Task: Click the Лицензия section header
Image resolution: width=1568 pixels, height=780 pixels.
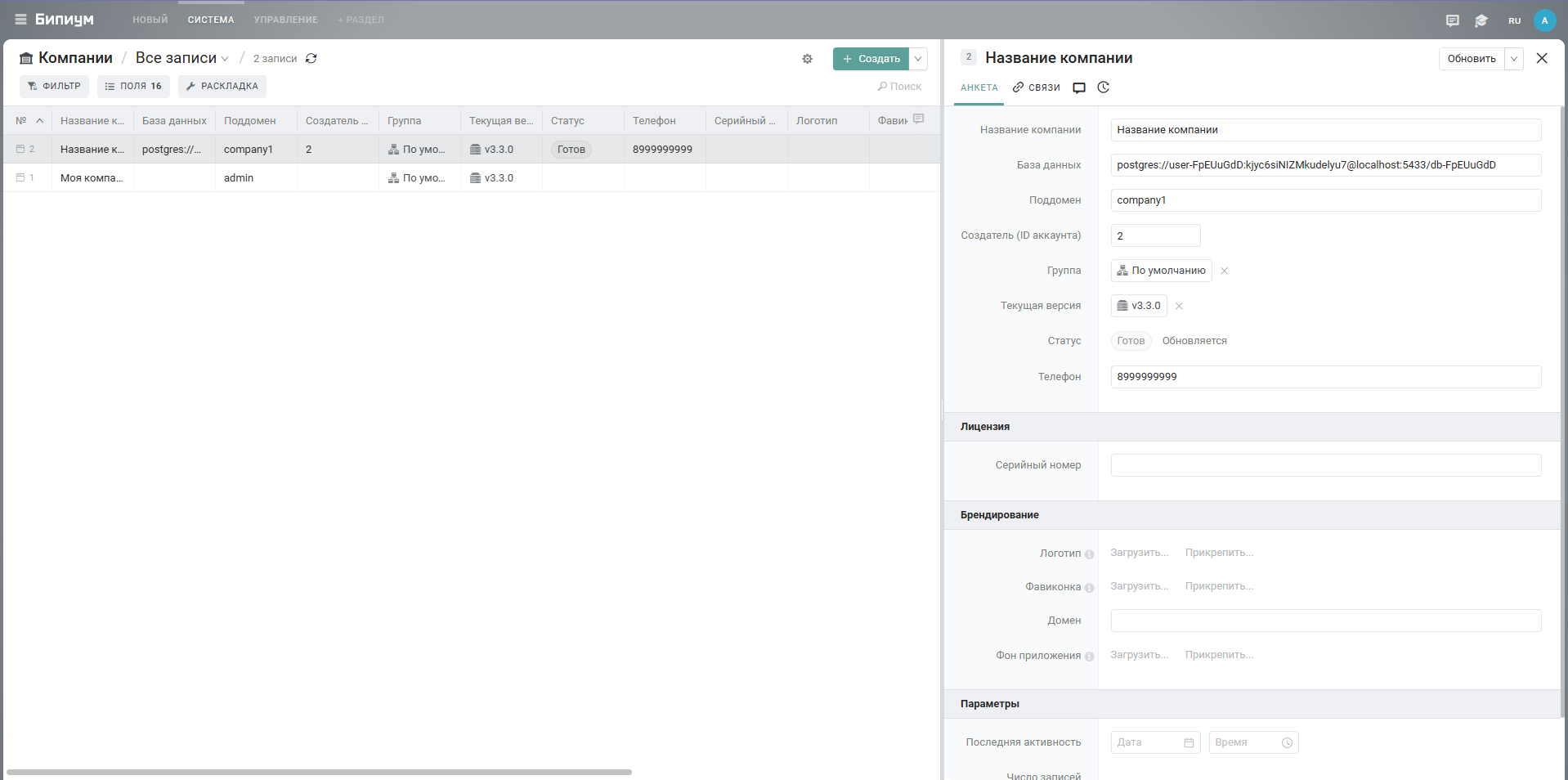Action: pyautogui.click(x=1252, y=427)
